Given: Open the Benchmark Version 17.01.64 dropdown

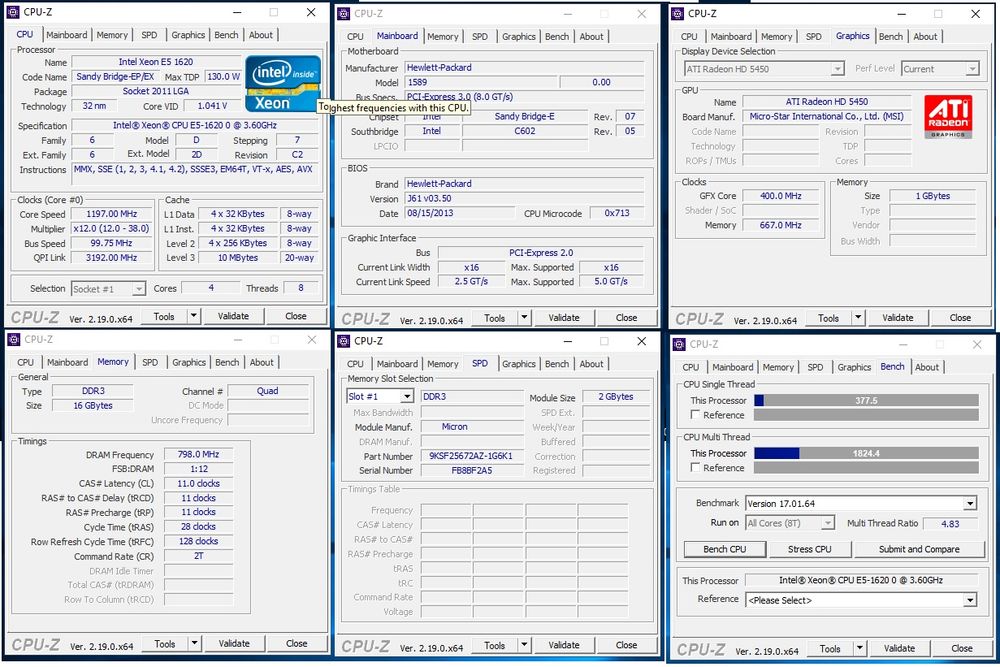Looking at the screenshot, I should click(x=970, y=504).
